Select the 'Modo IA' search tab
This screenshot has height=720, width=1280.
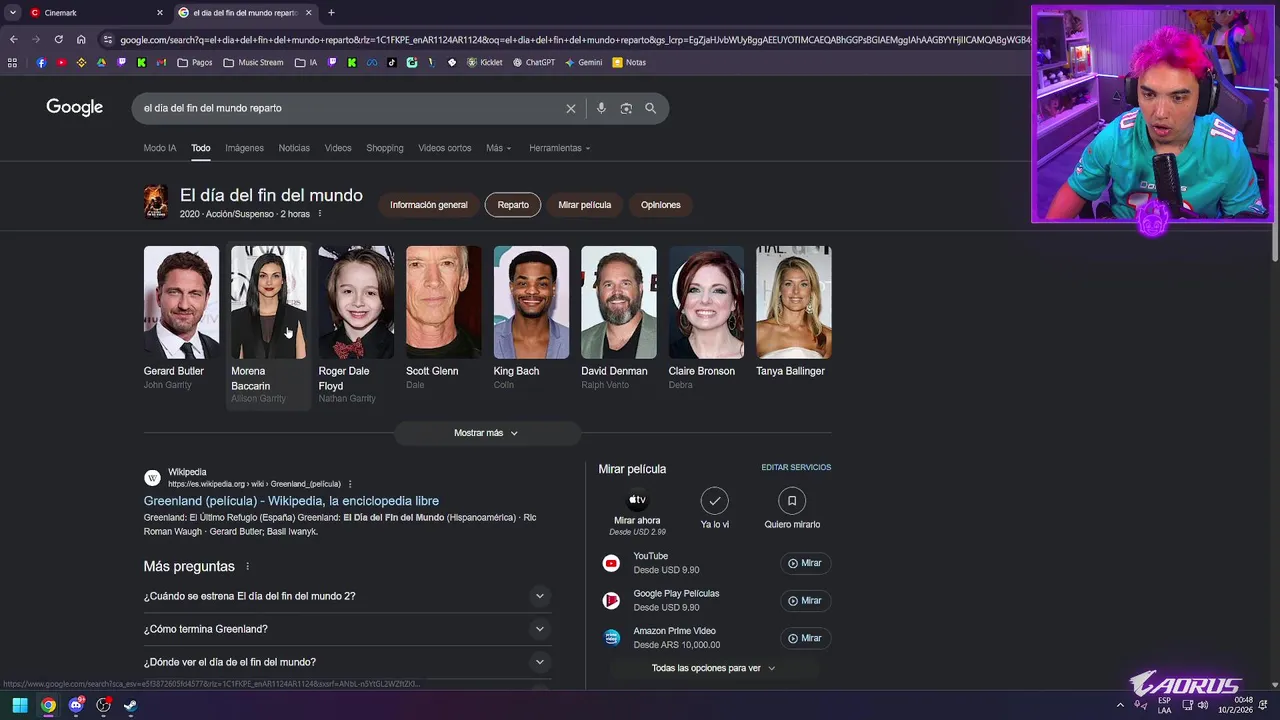point(160,148)
